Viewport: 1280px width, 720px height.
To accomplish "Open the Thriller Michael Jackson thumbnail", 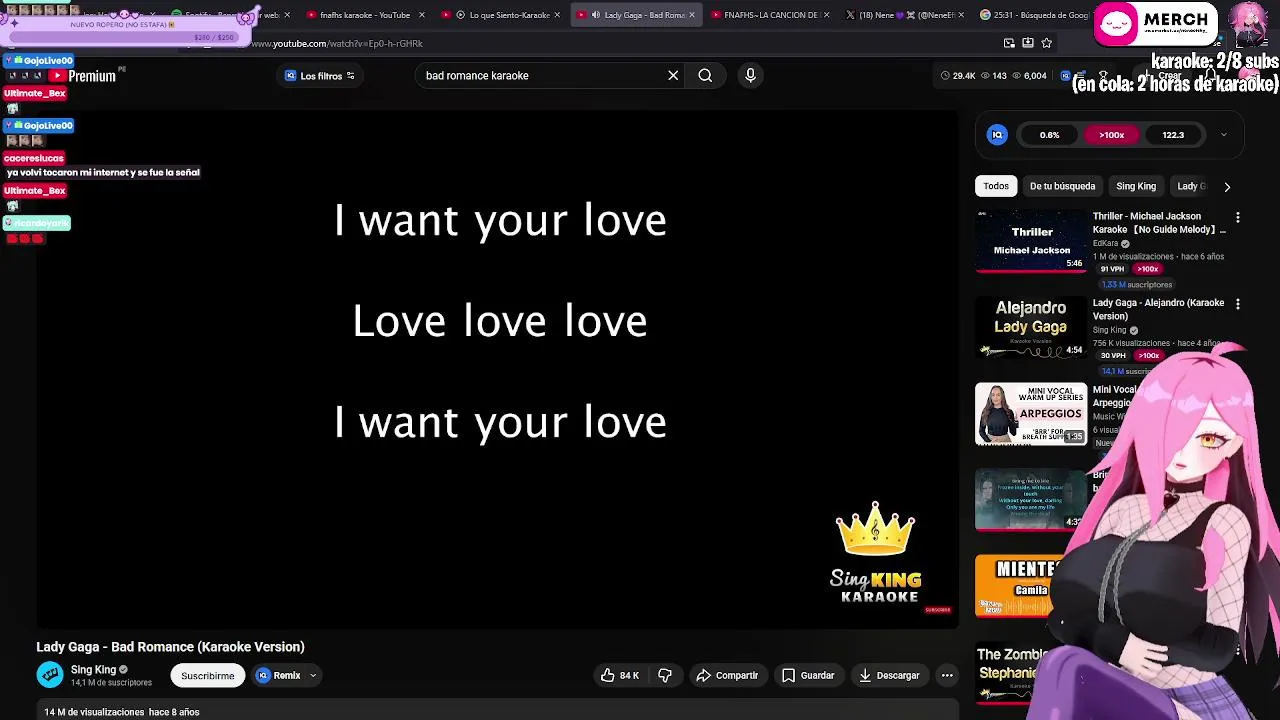I will click(x=1031, y=241).
